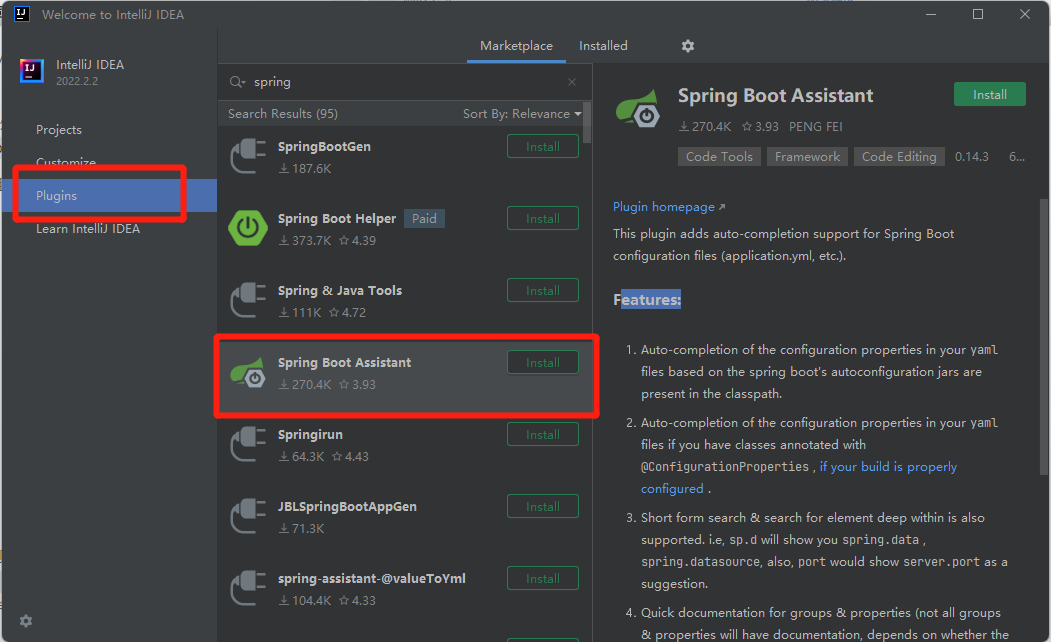Click the plugin list scrollbar thumb
The width and height of the screenshot is (1051, 642).
(x=587, y=123)
